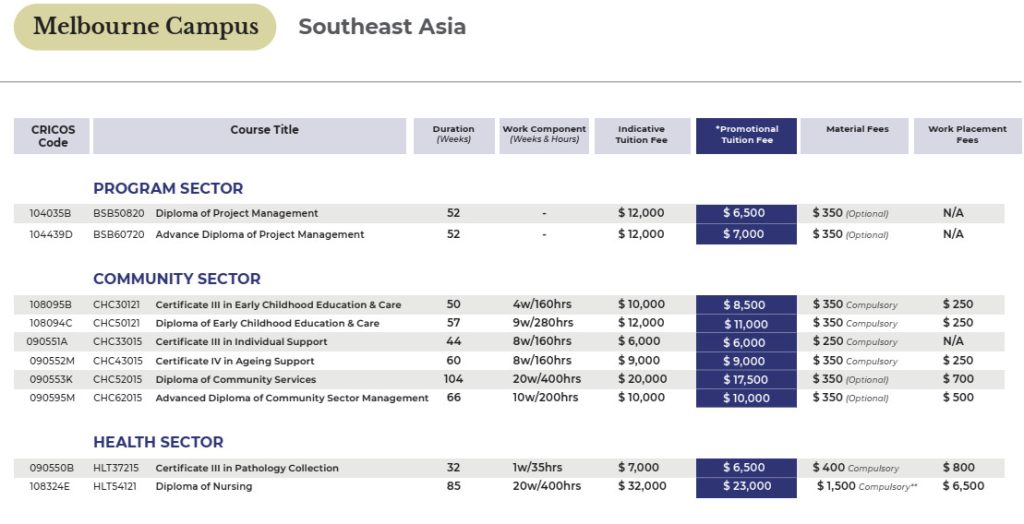Select the Melbourne Campus tab
This screenshot has height=524, width=1024.
coord(145,27)
